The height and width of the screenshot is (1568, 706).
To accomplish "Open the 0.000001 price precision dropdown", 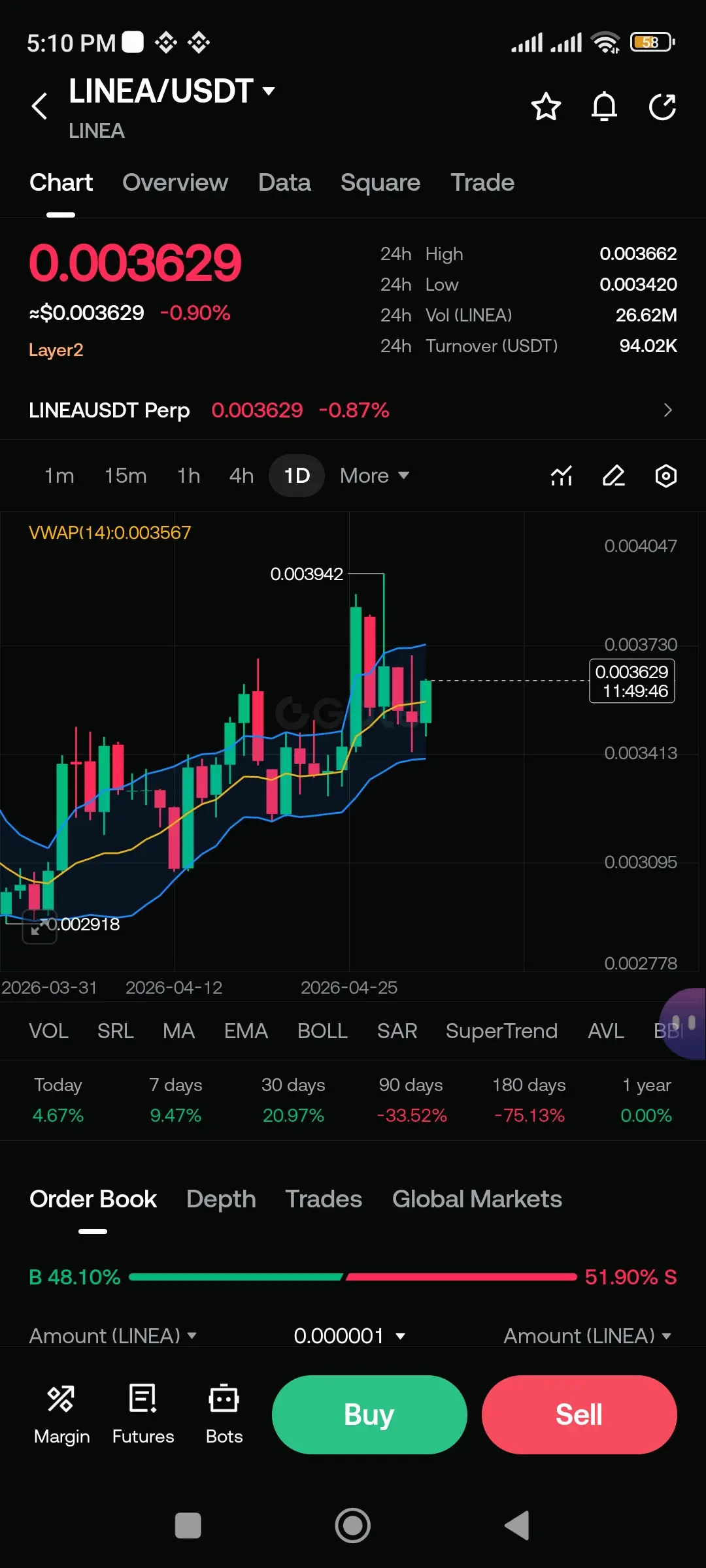I will click(x=350, y=1335).
